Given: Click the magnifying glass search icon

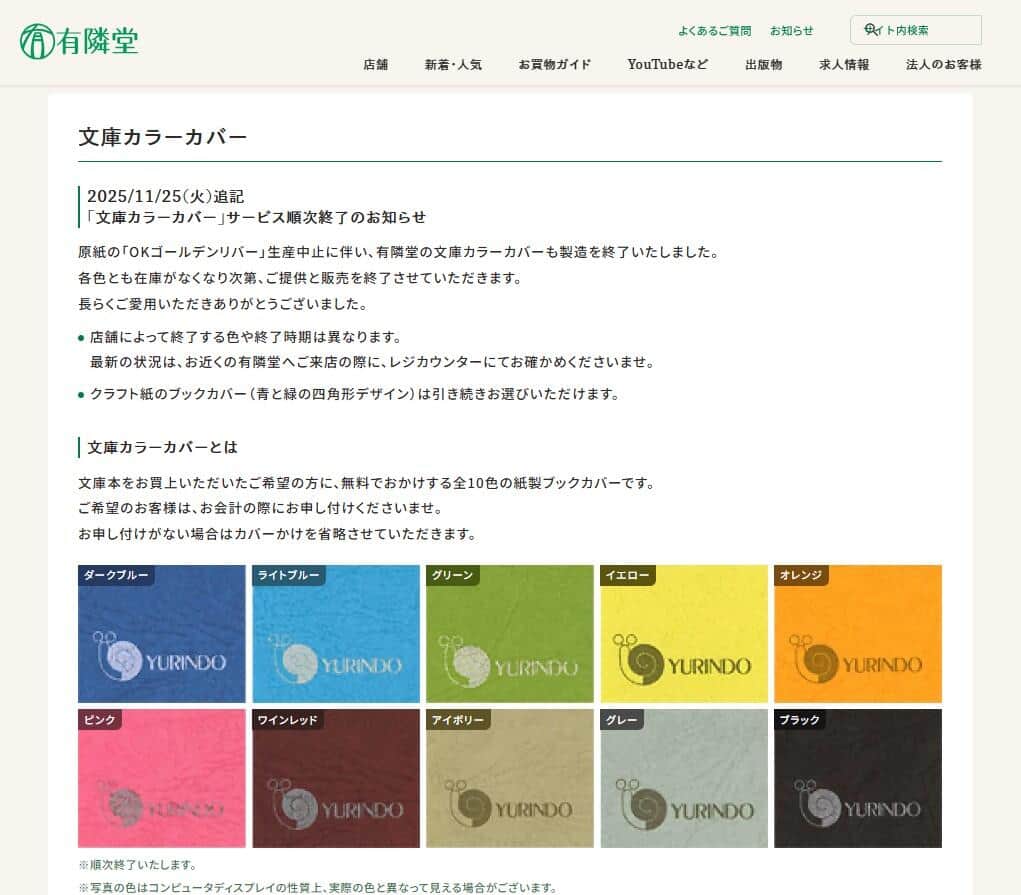Looking at the screenshot, I should click(x=871, y=30).
